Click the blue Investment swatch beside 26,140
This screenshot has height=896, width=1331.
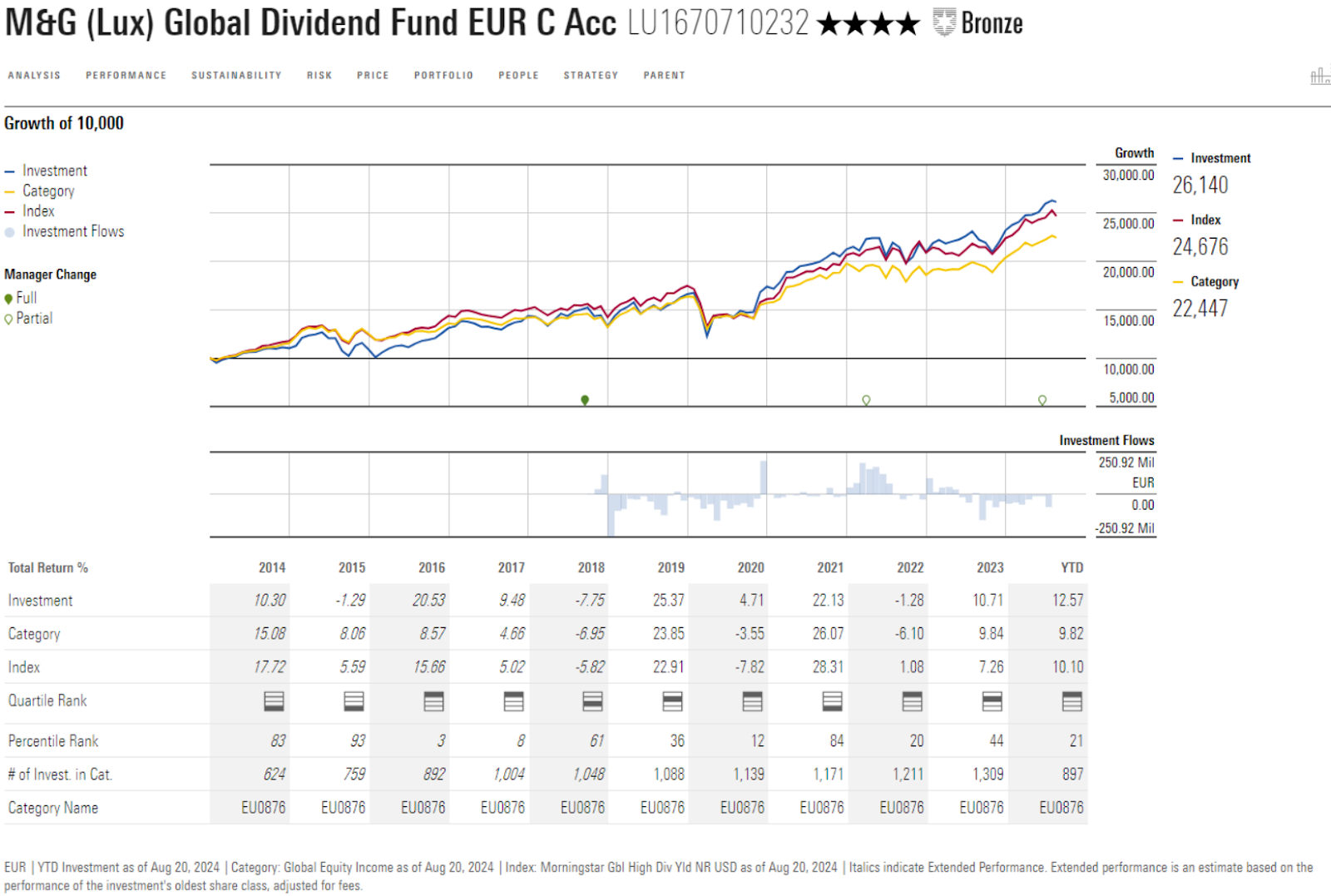coord(1178,158)
